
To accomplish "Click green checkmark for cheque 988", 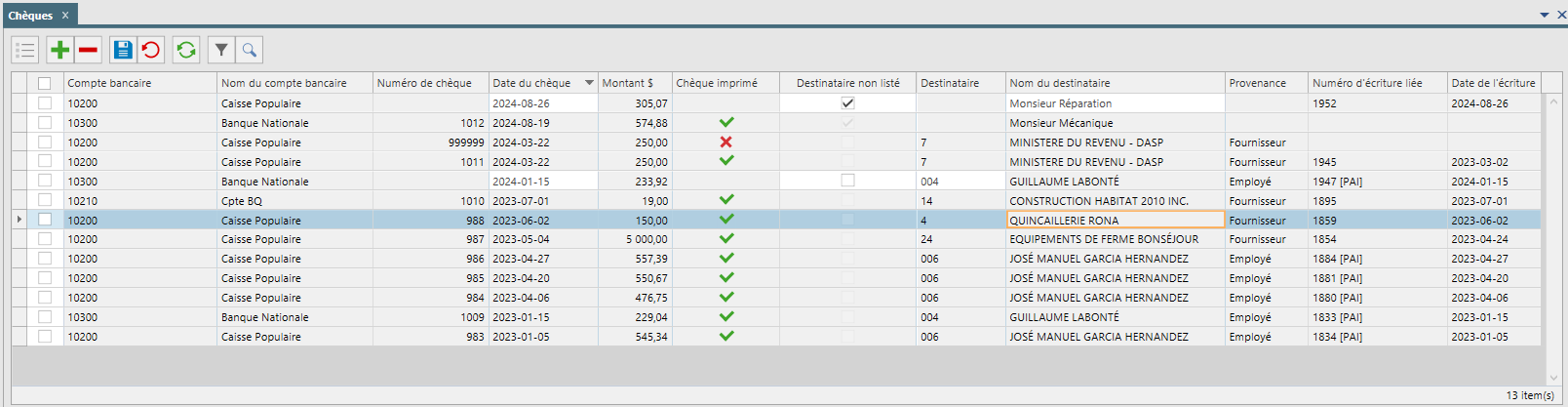I will point(725,220).
